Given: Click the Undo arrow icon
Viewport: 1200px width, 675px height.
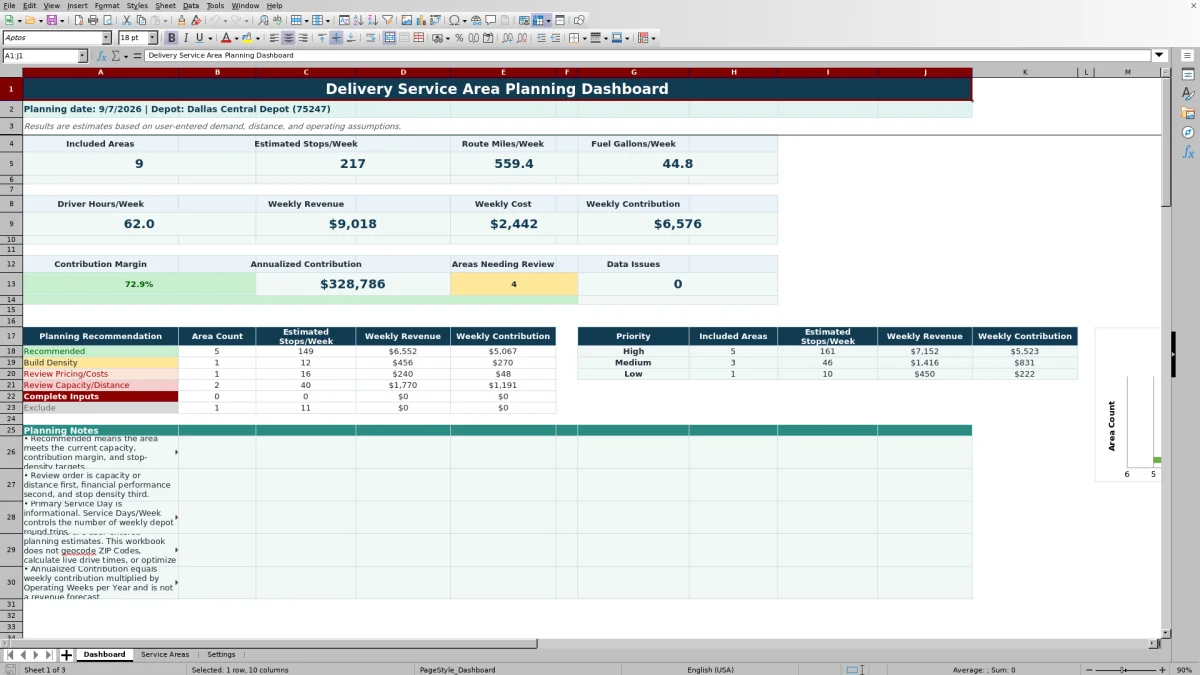Looking at the screenshot, I should [215, 20].
